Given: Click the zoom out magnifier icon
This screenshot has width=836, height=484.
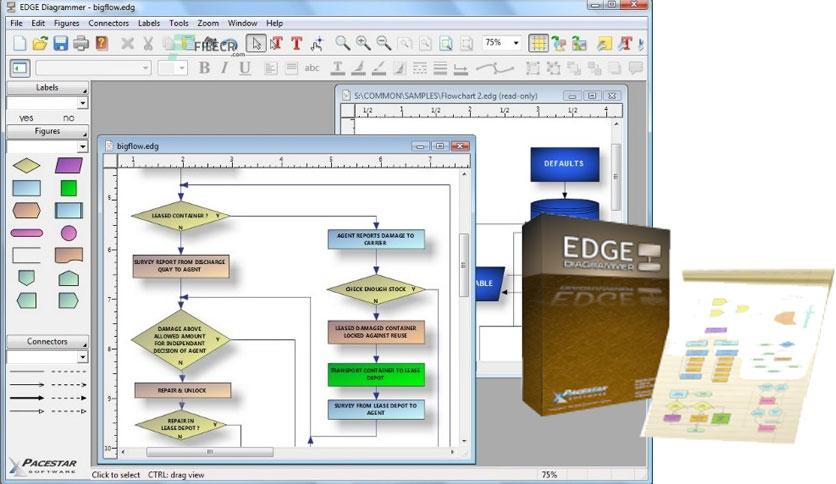Looking at the screenshot, I should pyautogui.click(x=383, y=43).
